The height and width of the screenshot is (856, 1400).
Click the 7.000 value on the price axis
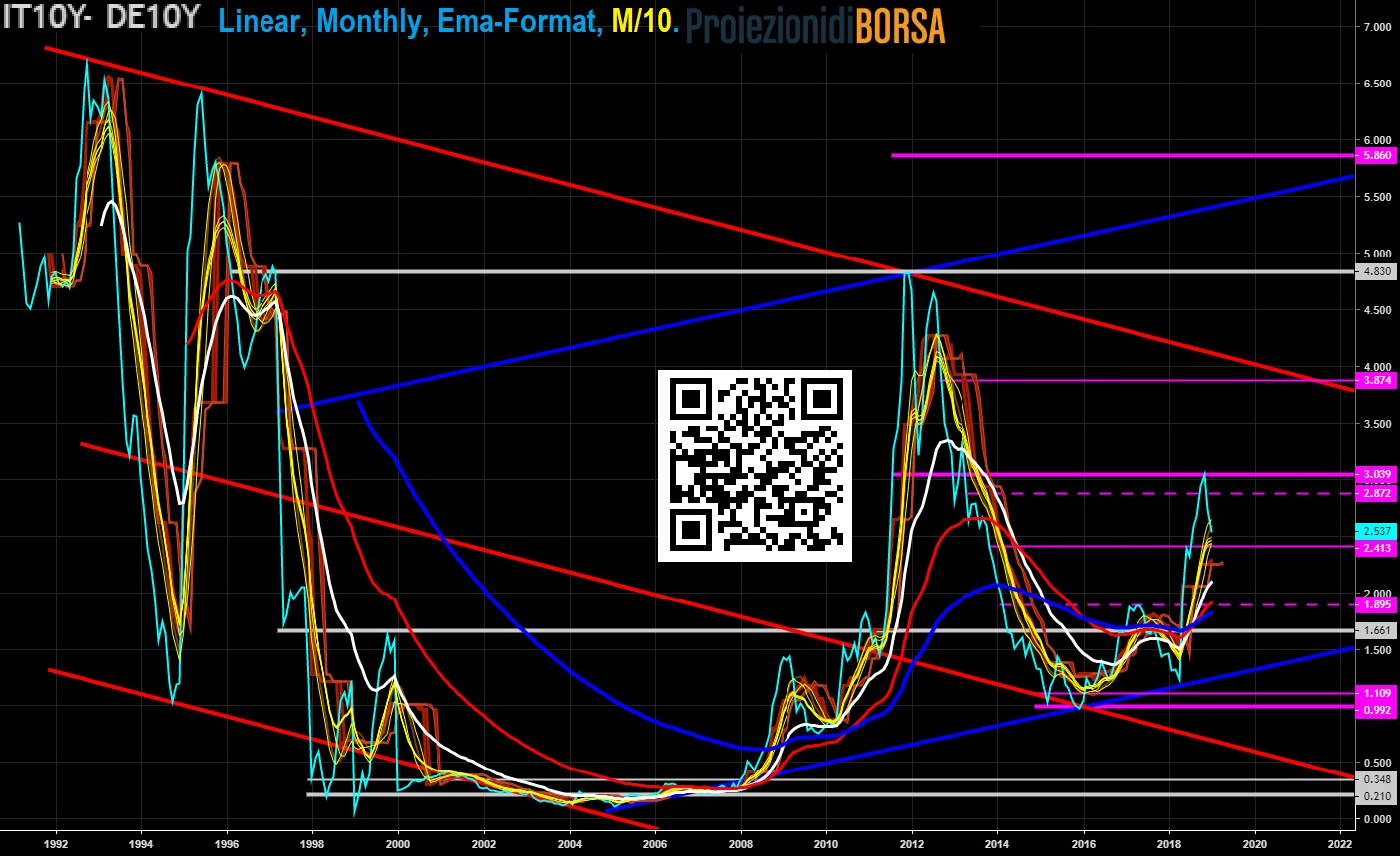pyautogui.click(x=1377, y=27)
